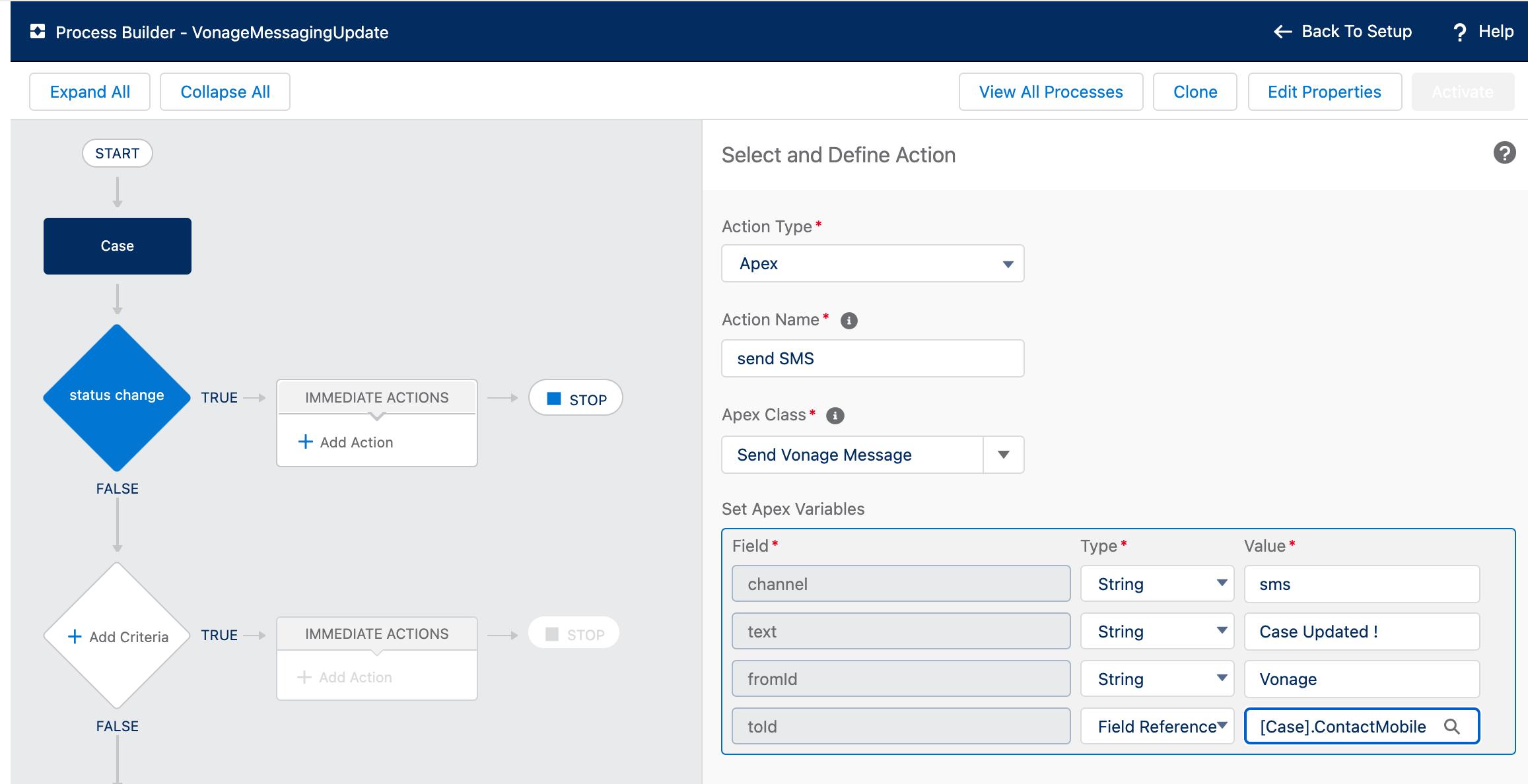Click the plus icon beside Add Criteria

(x=75, y=637)
